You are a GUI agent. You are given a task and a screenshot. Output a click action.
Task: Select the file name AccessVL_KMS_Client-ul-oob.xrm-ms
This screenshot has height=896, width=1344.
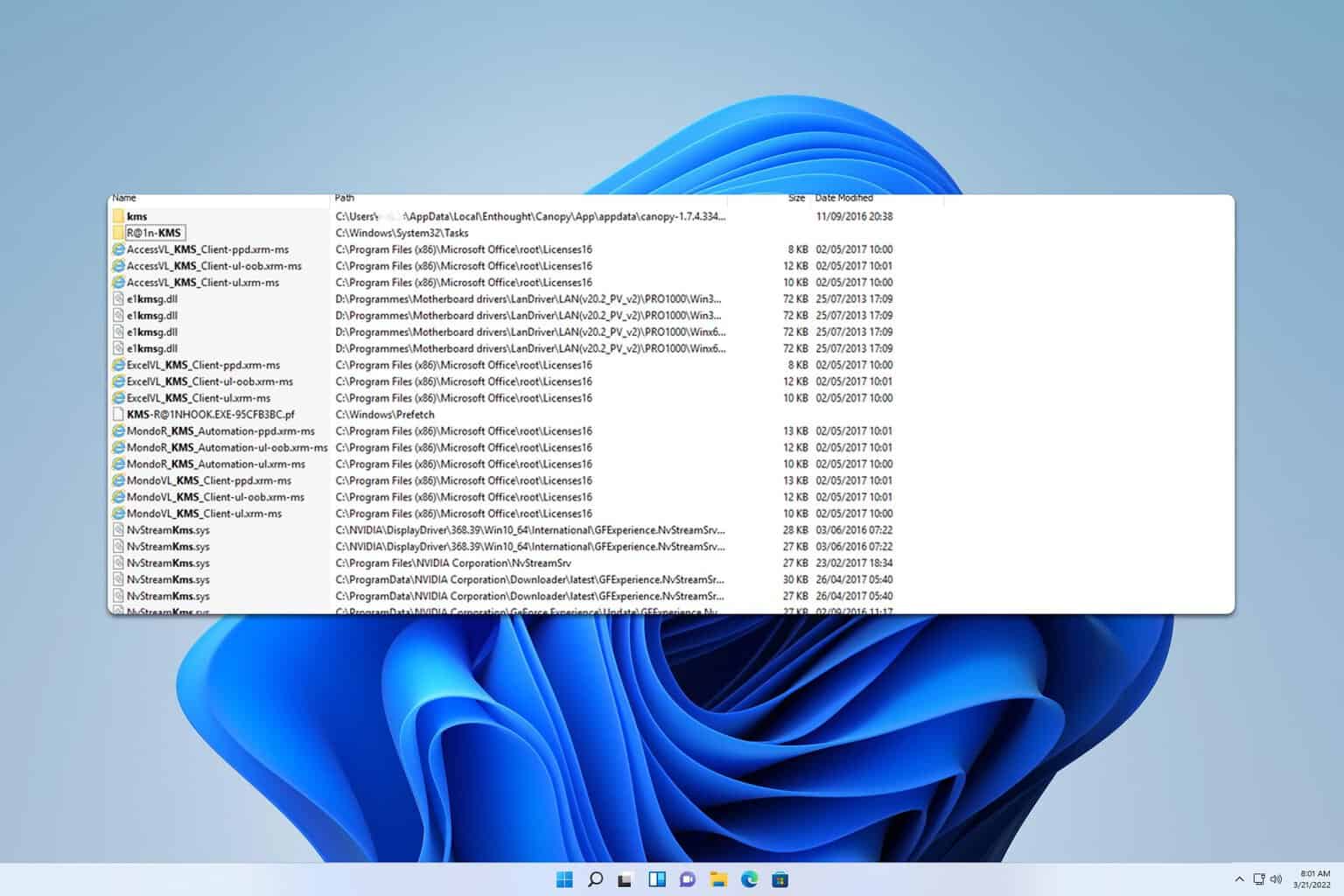(x=214, y=266)
